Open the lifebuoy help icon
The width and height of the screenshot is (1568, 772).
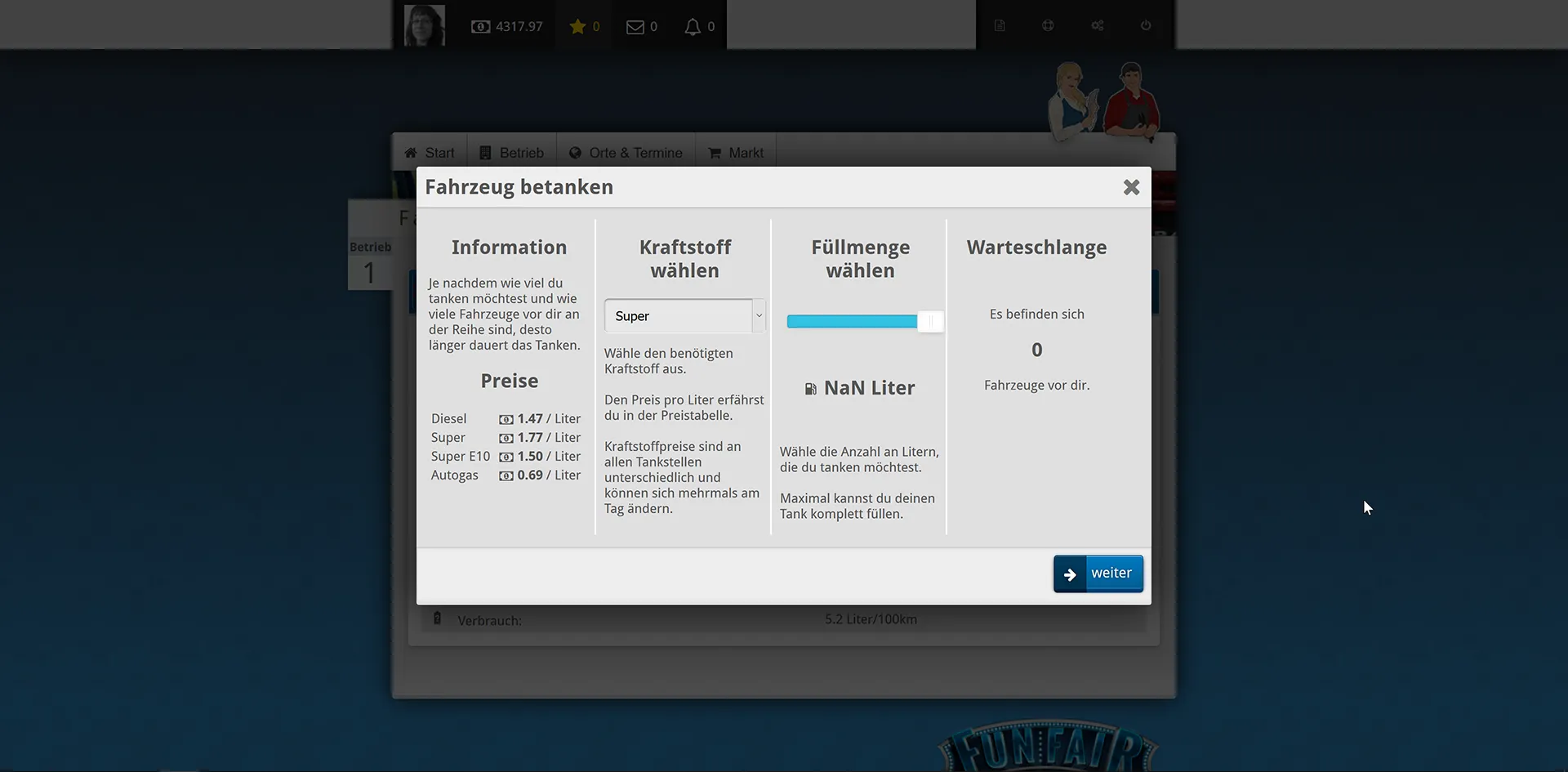(x=1048, y=25)
